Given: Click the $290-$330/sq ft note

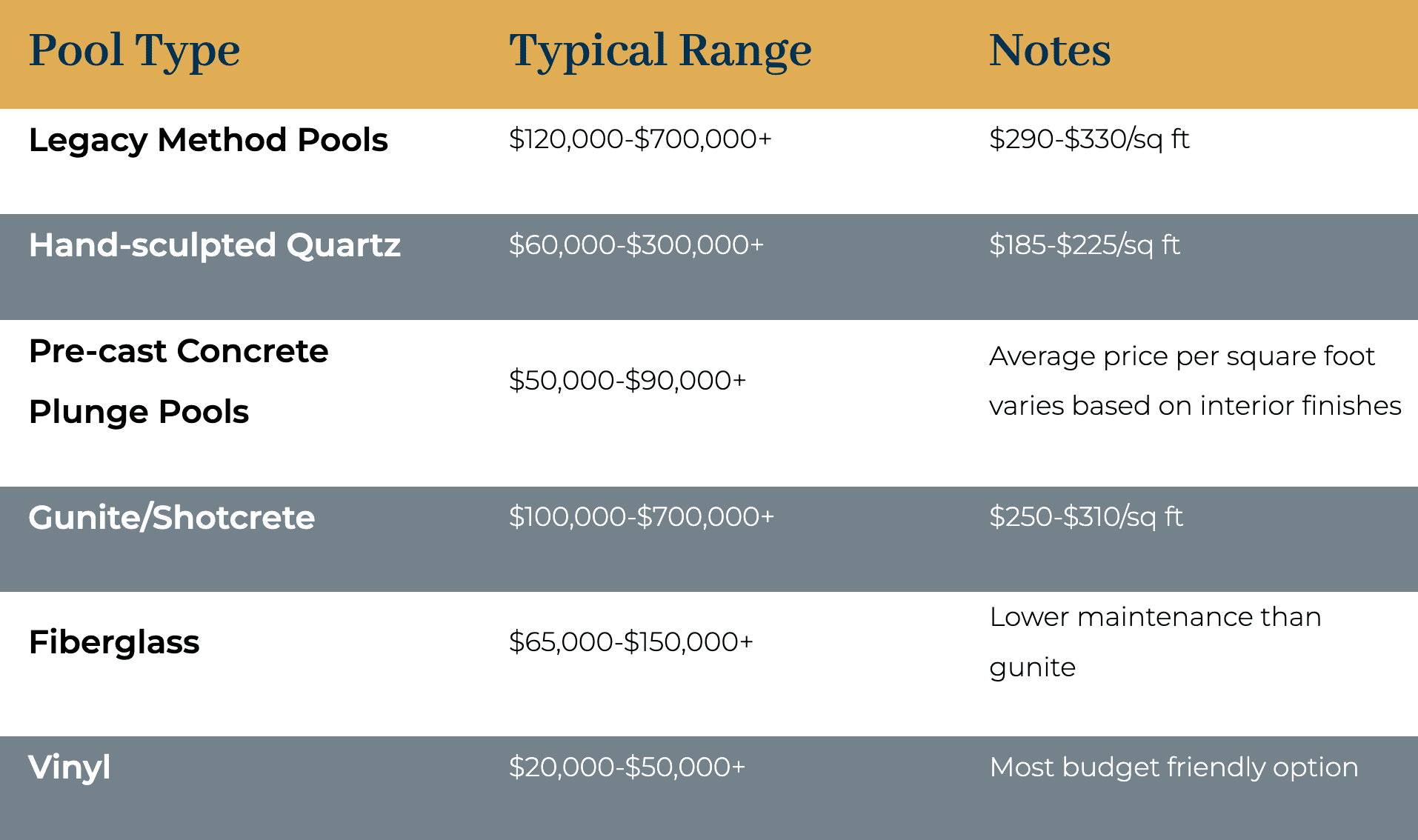Looking at the screenshot, I should [x=1089, y=139].
